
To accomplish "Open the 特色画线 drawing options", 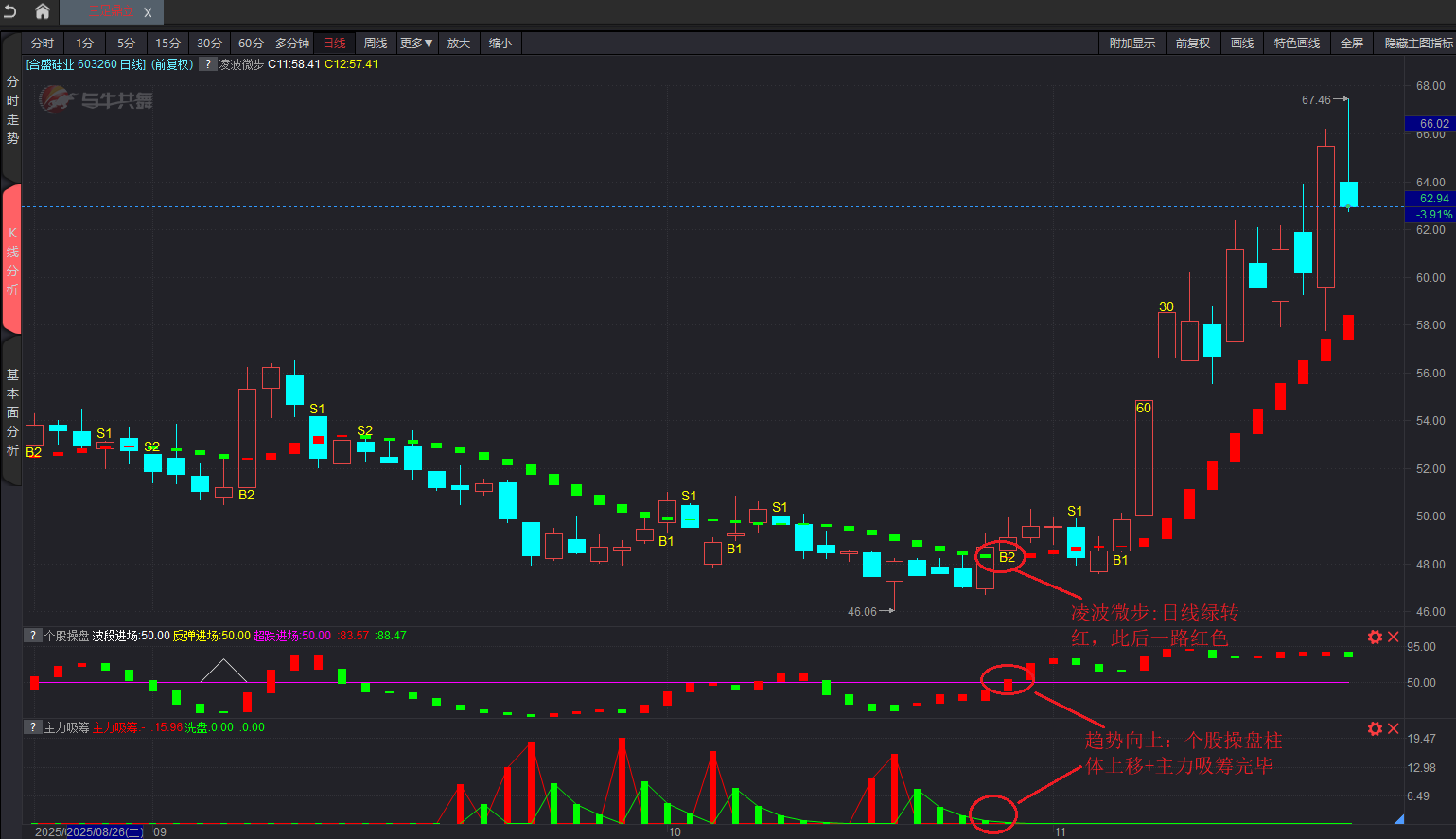I will pos(1296,44).
